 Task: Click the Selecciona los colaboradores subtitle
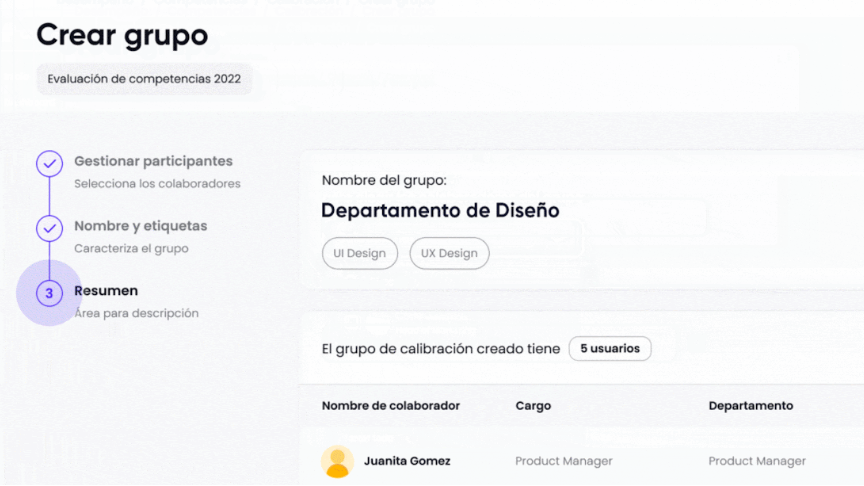click(x=157, y=183)
